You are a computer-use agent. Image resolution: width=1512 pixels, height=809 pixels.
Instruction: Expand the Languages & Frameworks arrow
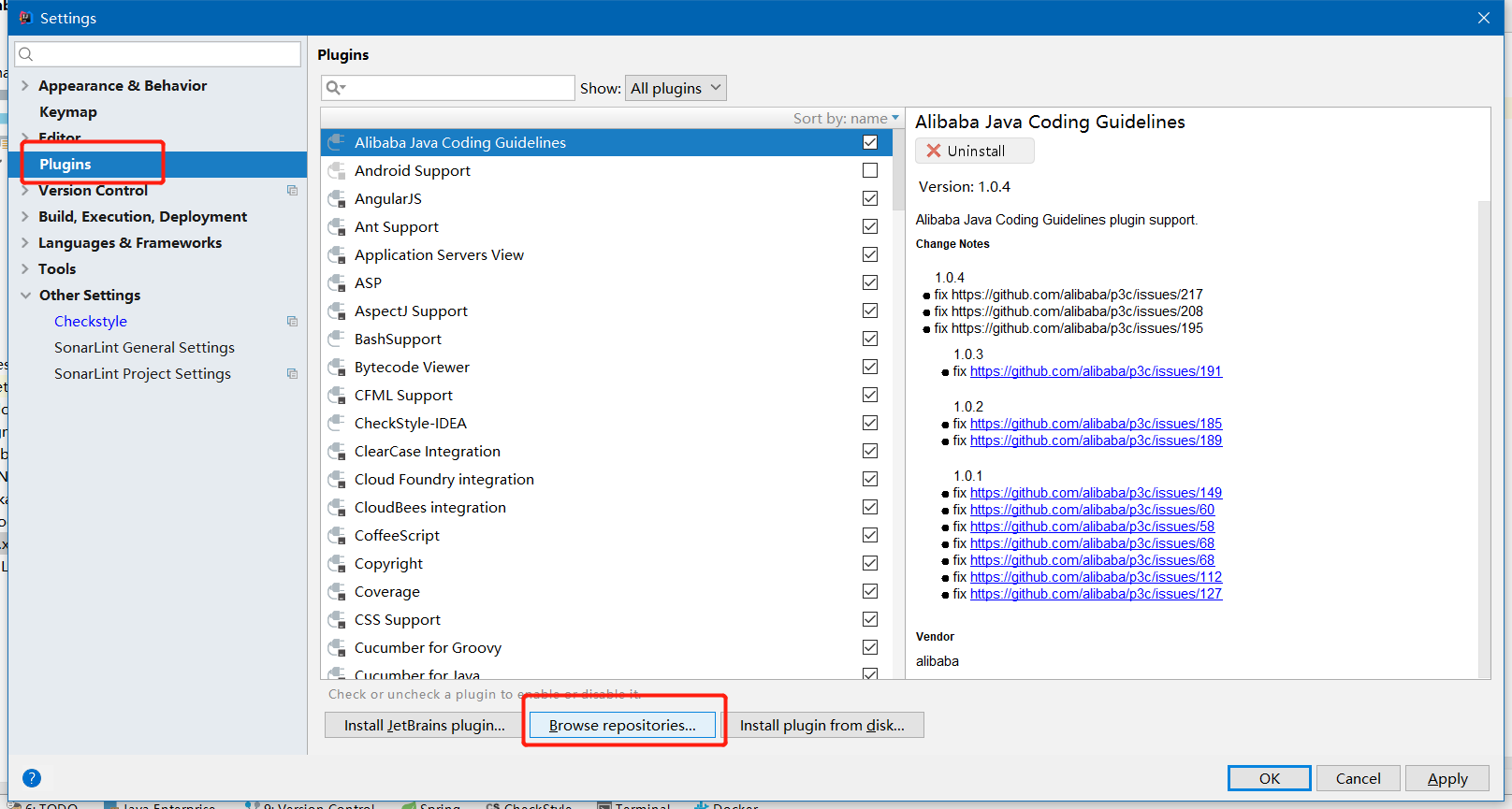pos(25,242)
